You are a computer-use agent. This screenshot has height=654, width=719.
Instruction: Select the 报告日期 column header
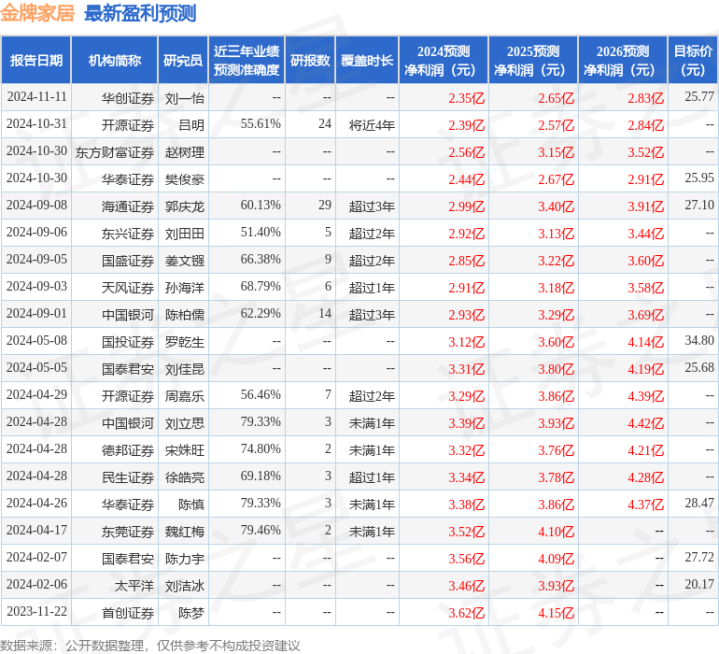36,60
